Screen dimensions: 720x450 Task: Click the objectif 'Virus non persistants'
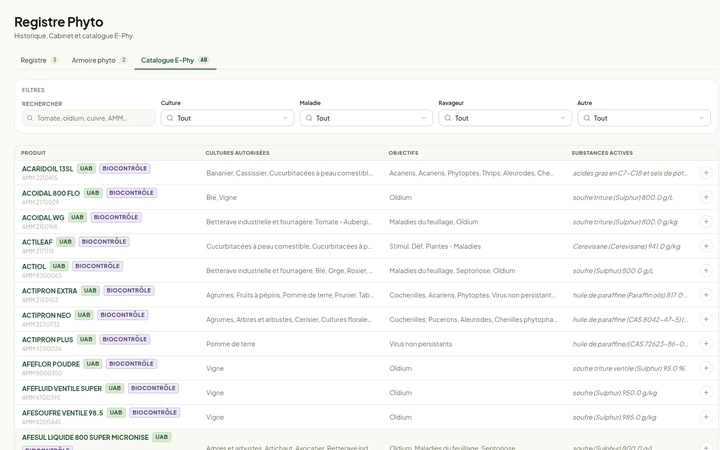point(421,344)
